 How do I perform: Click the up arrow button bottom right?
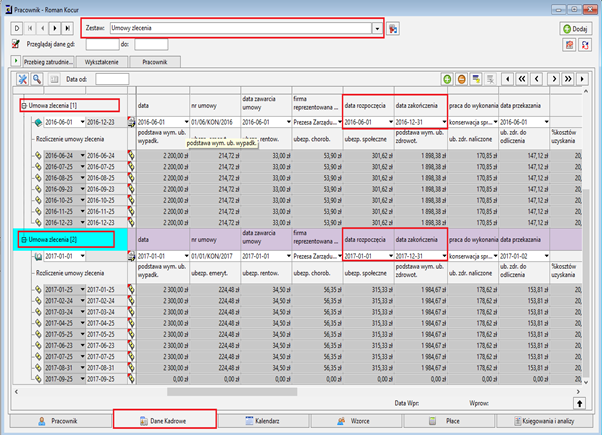(x=579, y=403)
